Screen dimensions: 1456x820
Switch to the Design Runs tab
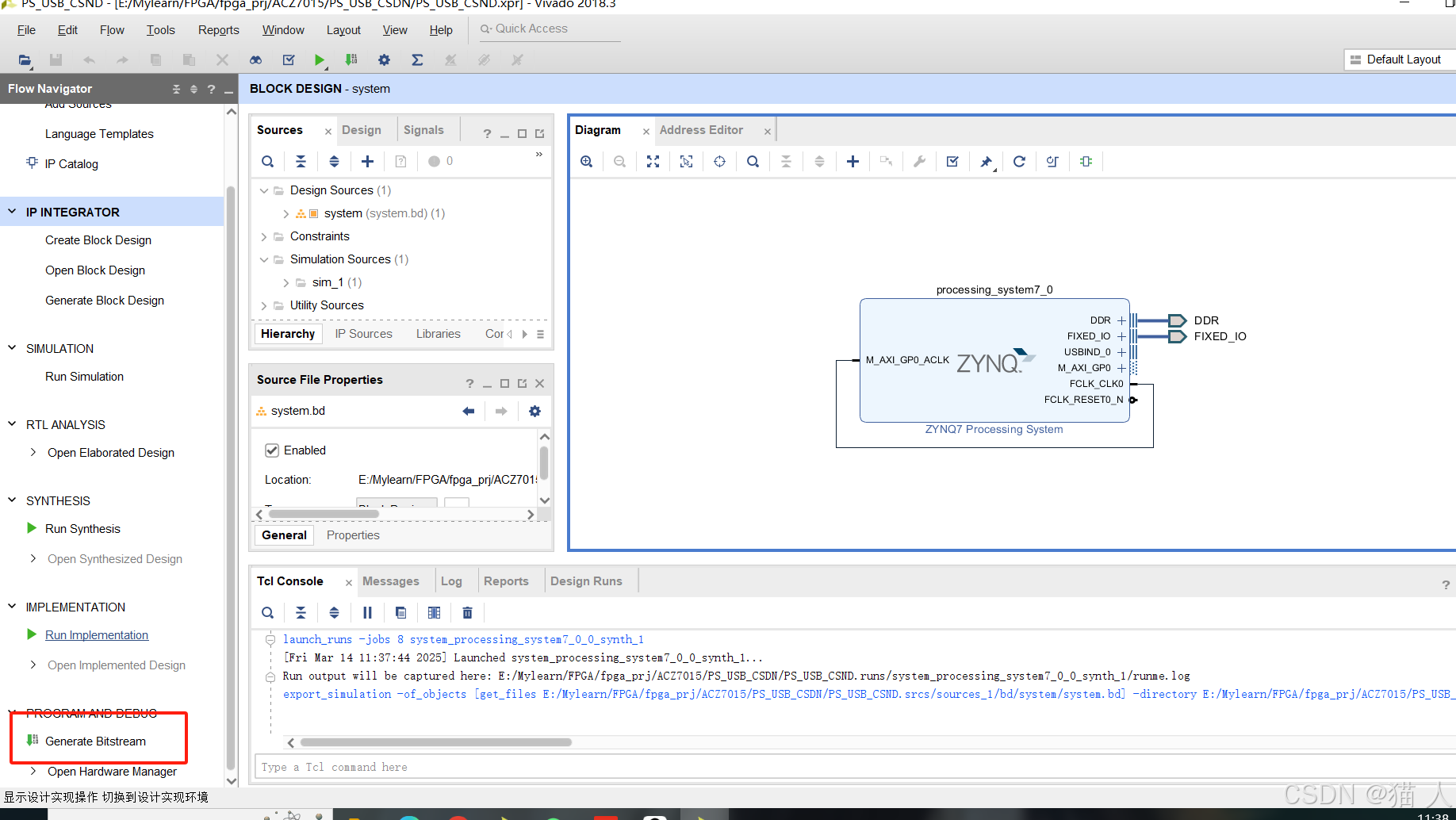click(586, 581)
